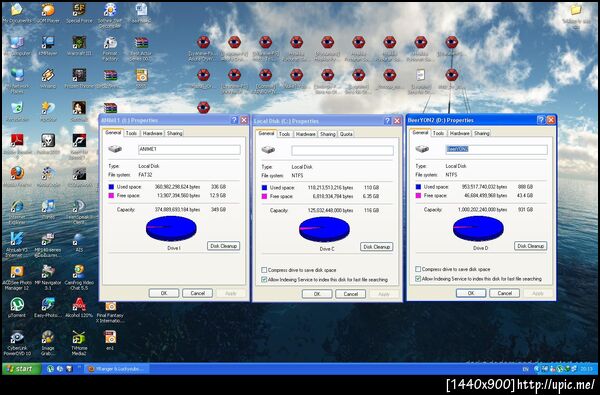Open the MP Navigator 3.1 shortcut

click(x=48, y=278)
